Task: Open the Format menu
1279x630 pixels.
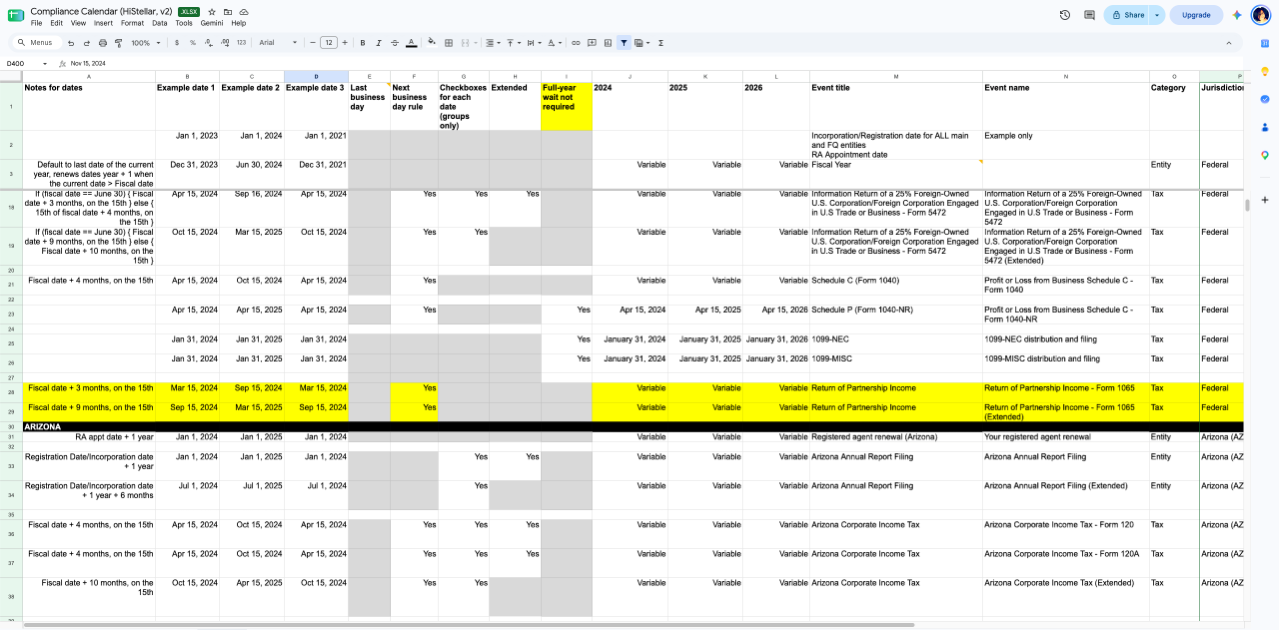Action: (132, 23)
